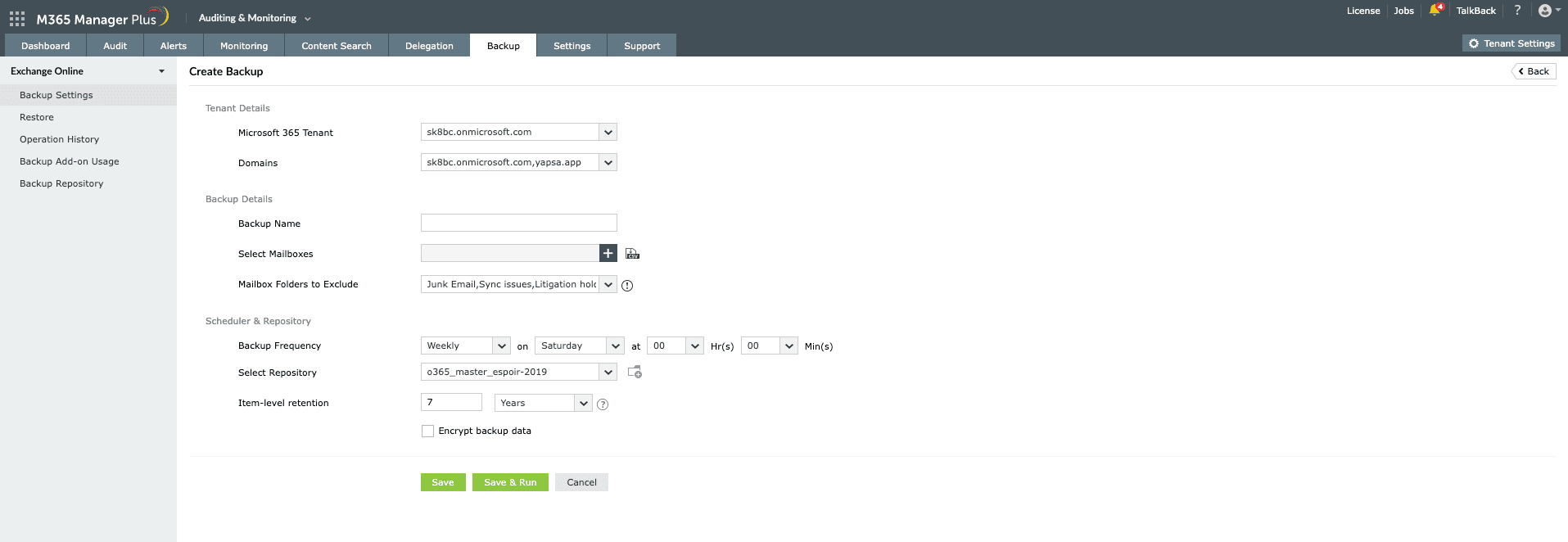
Task: Open the user account avatar menu
Action: click(1549, 11)
